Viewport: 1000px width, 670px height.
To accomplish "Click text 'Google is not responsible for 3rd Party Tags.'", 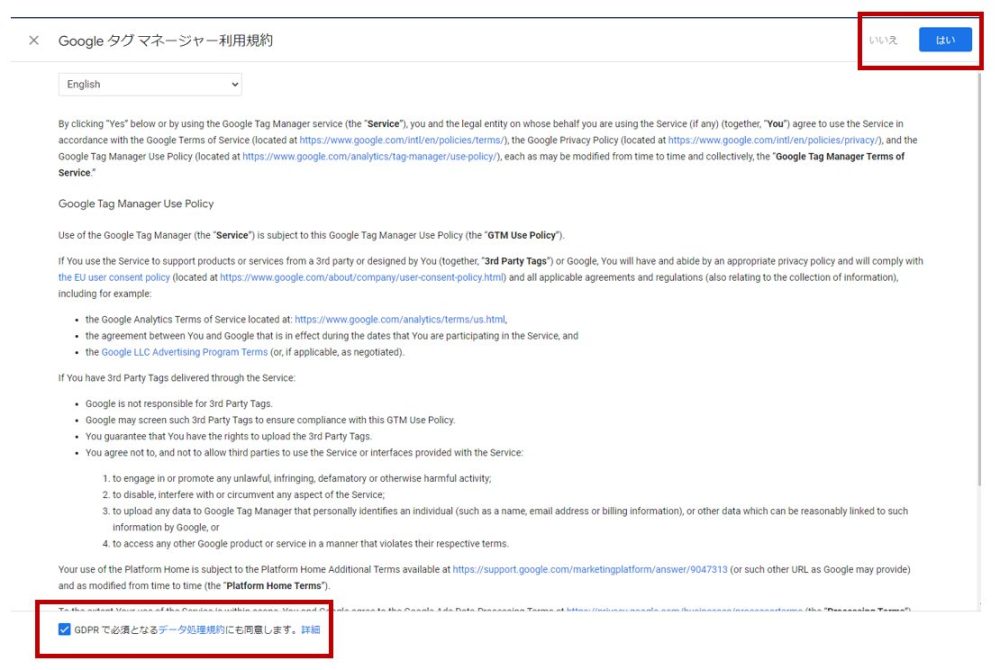I will coord(179,404).
